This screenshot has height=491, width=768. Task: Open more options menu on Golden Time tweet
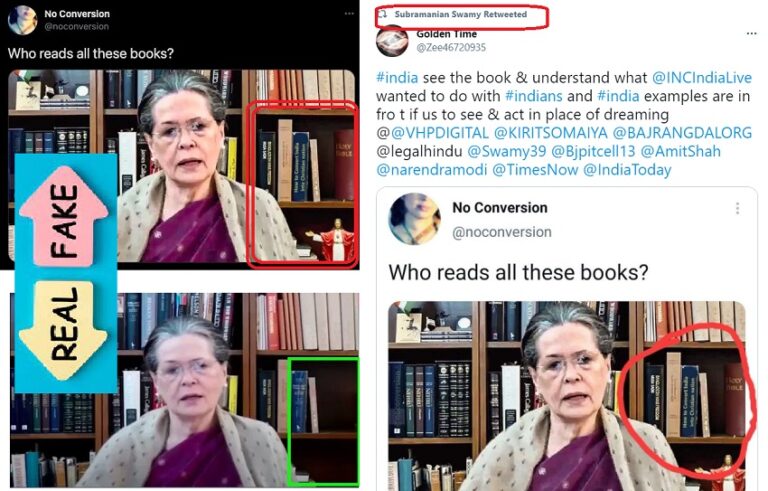pyautogui.click(x=752, y=34)
